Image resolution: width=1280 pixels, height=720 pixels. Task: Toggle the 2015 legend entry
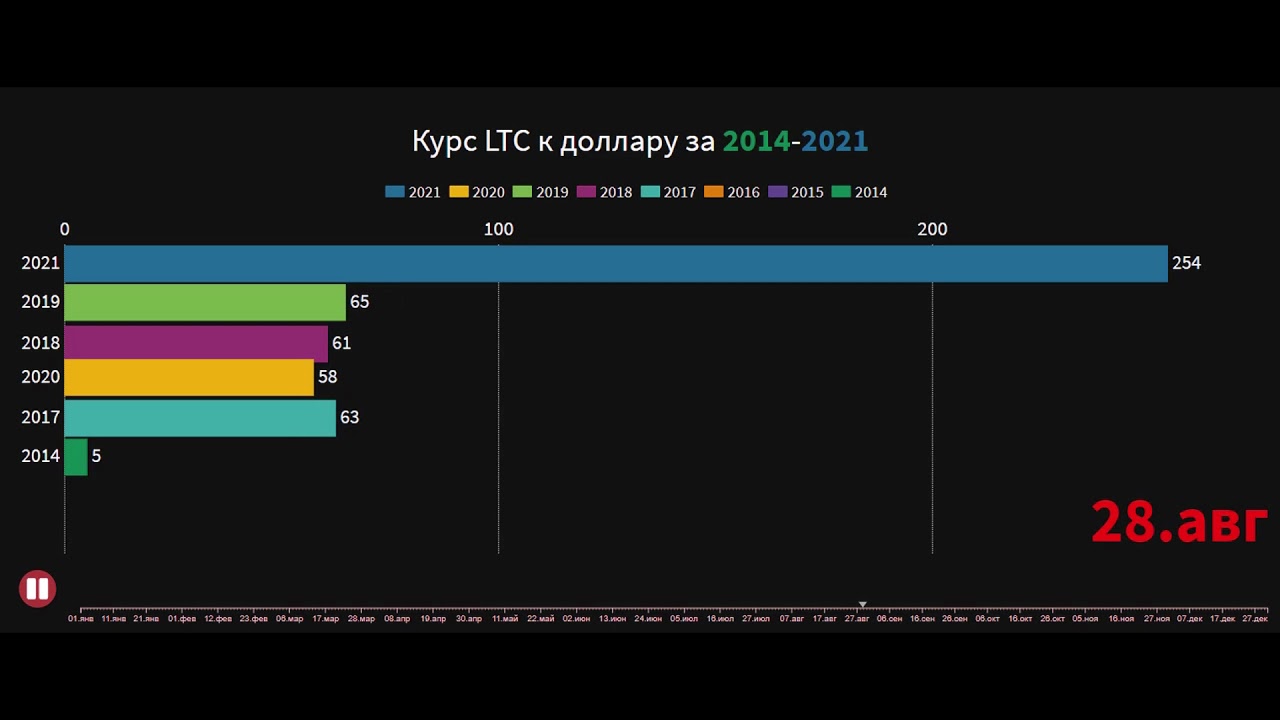tap(796, 192)
